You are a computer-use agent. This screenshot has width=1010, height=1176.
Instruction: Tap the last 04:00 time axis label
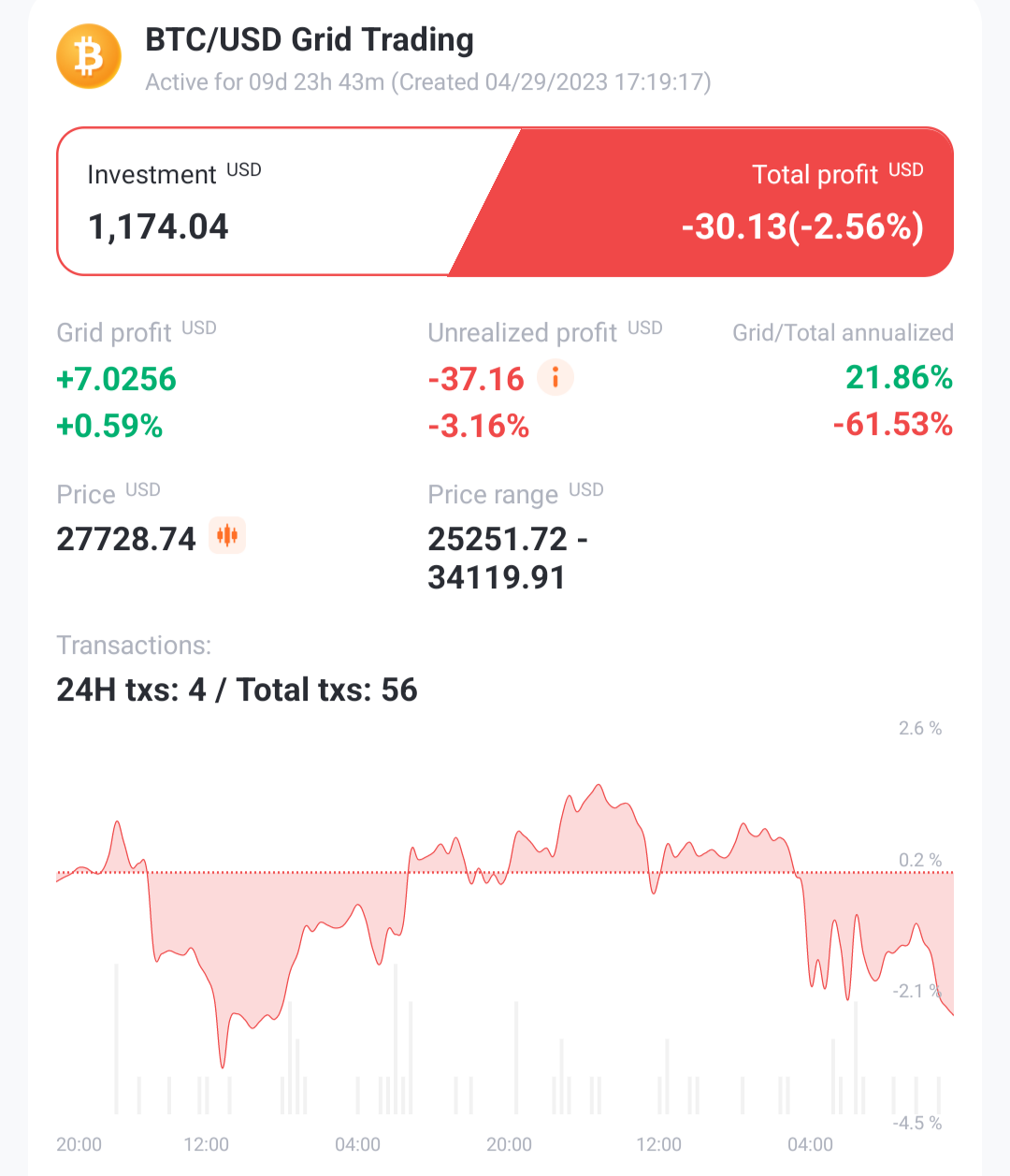pyautogui.click(x=810, y=1144)
